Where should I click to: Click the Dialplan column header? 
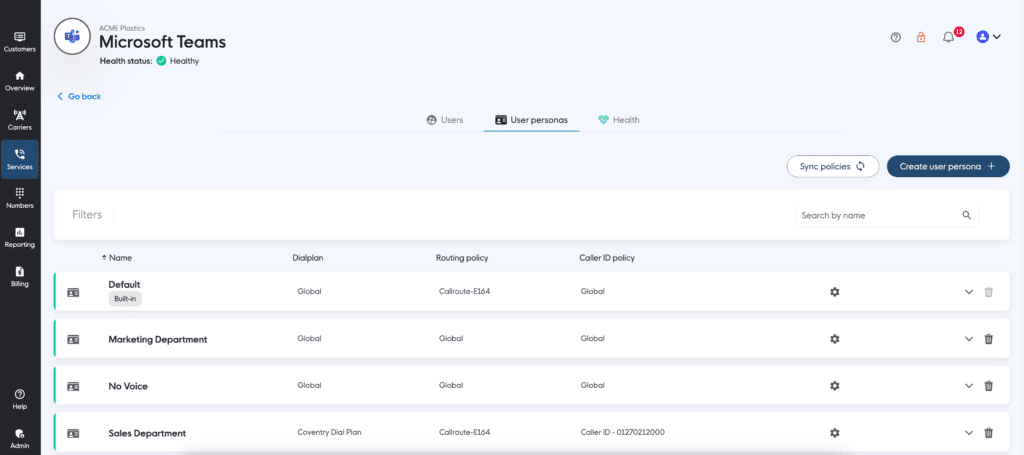[308, 258]
